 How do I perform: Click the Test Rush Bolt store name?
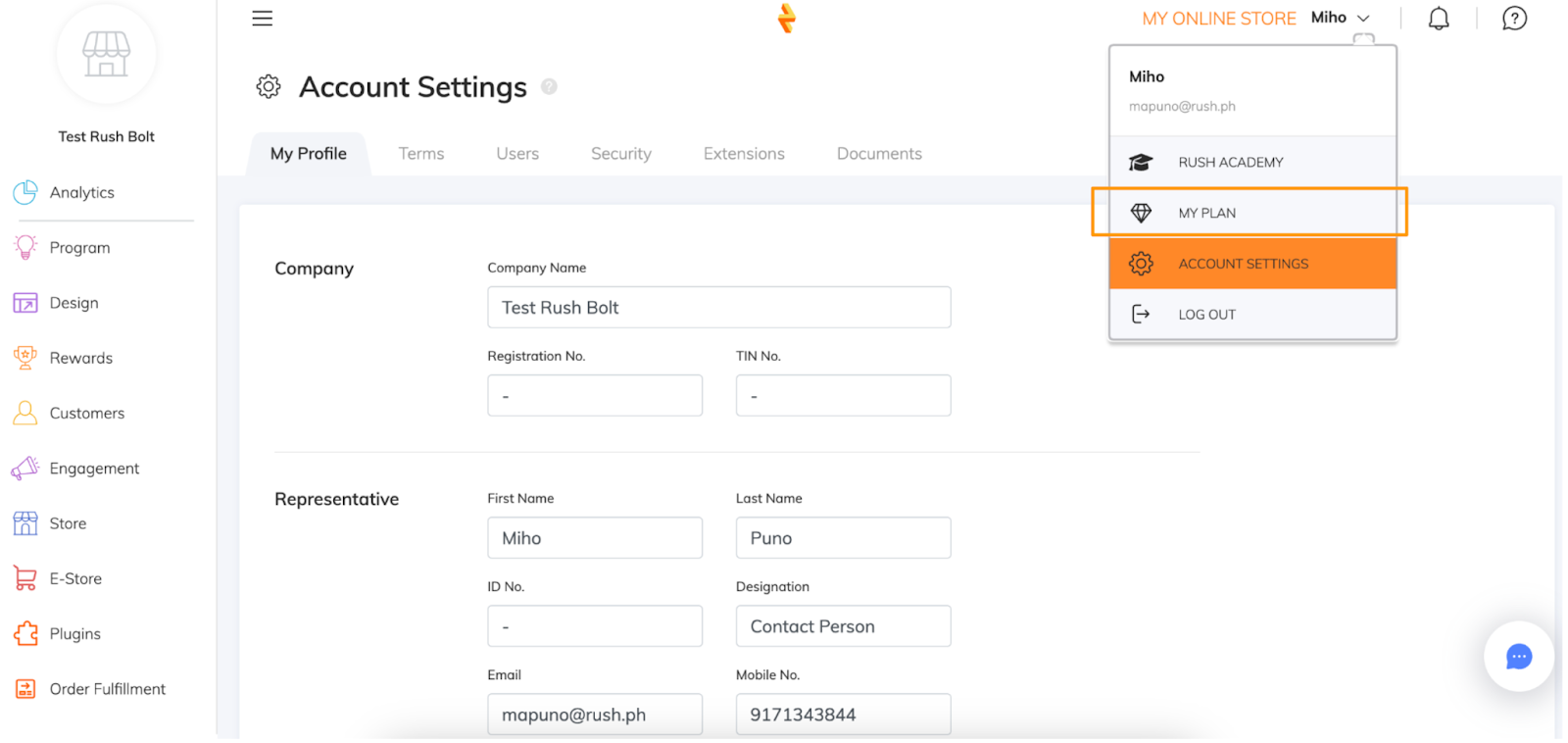[x=106, y=136]
